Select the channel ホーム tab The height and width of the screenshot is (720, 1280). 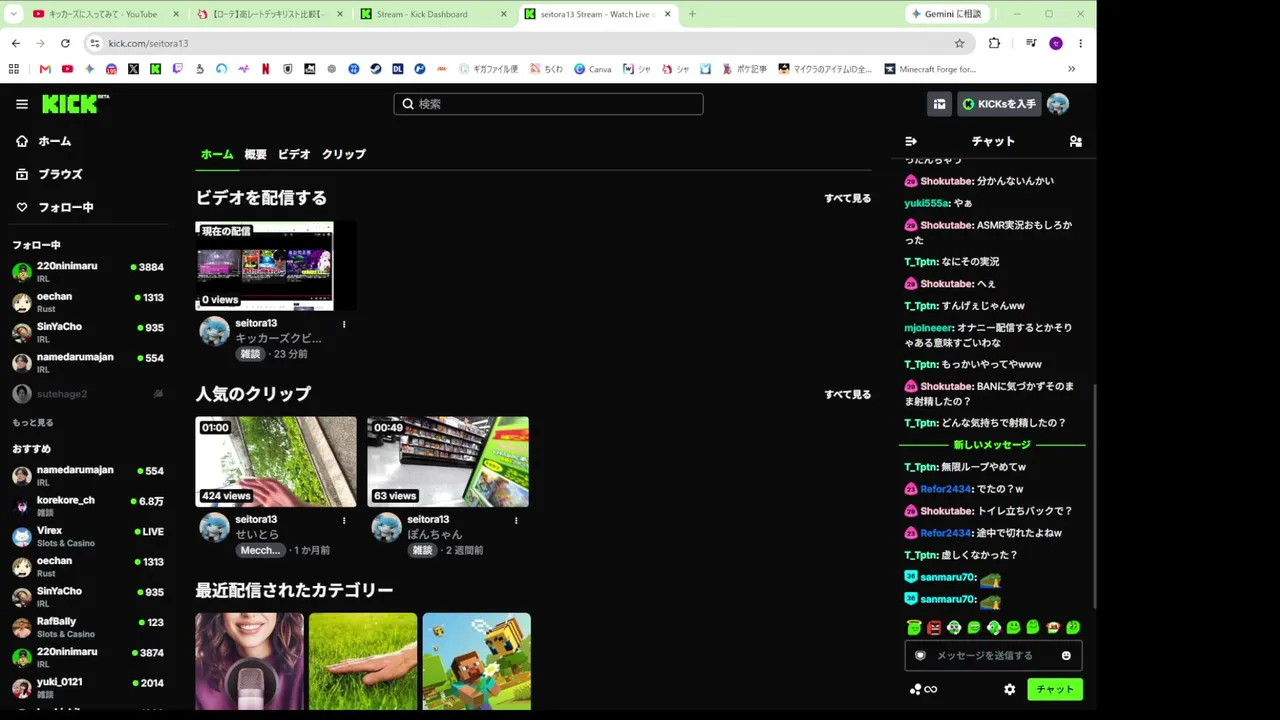point(217,154)
